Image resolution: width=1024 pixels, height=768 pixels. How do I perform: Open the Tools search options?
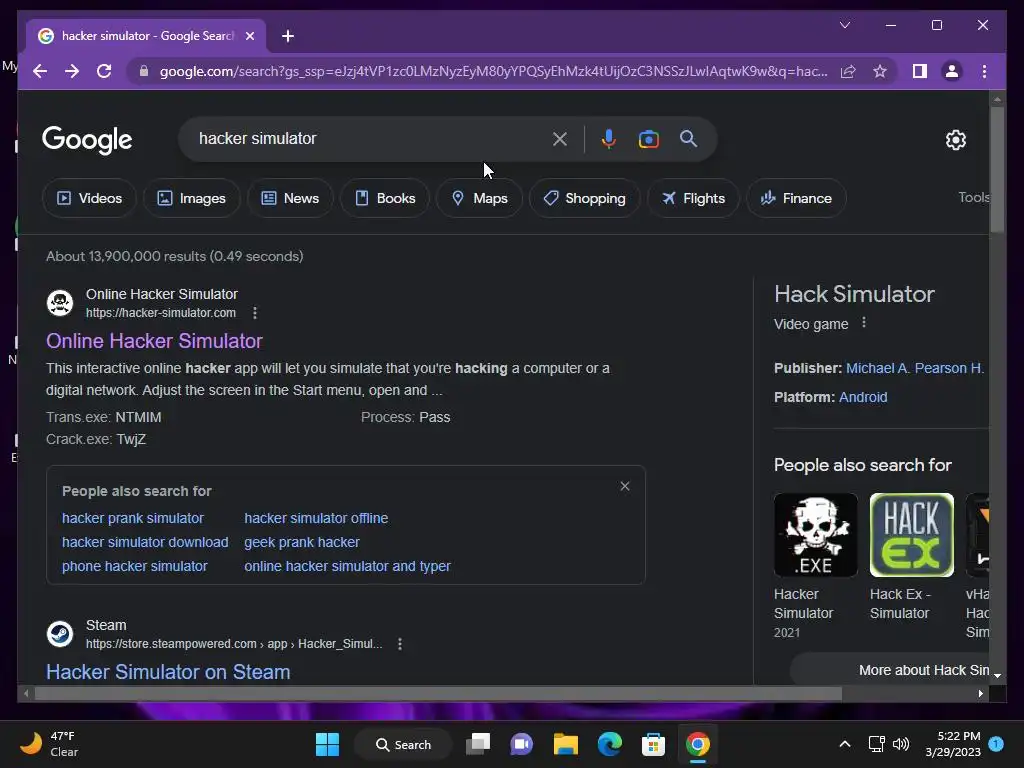click(973, 197)
